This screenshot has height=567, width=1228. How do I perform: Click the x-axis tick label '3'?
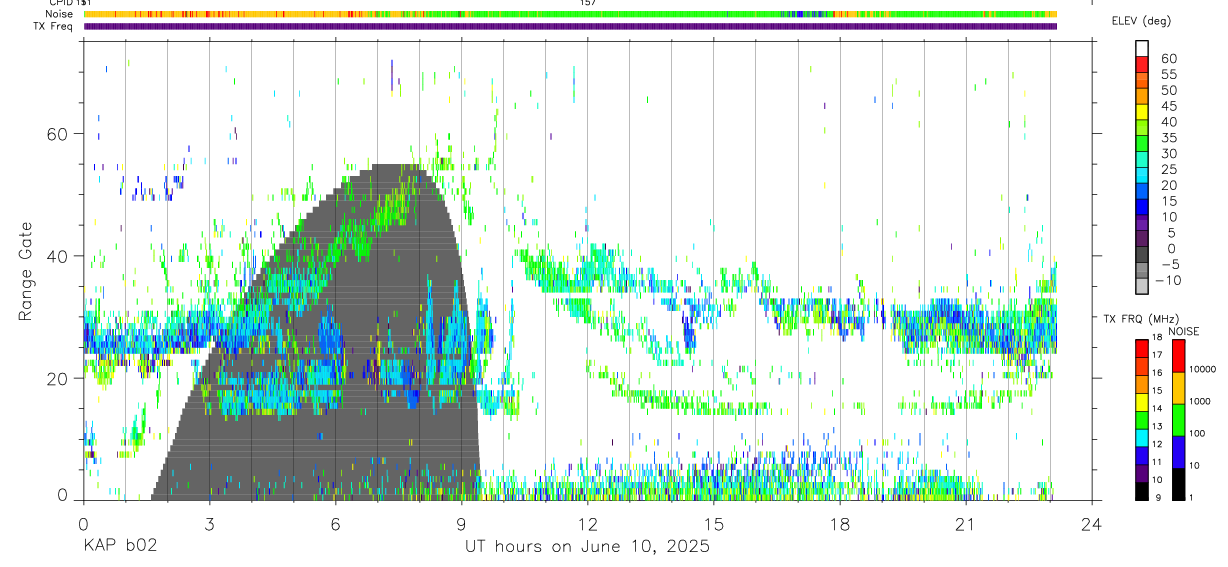pos(209,525)
